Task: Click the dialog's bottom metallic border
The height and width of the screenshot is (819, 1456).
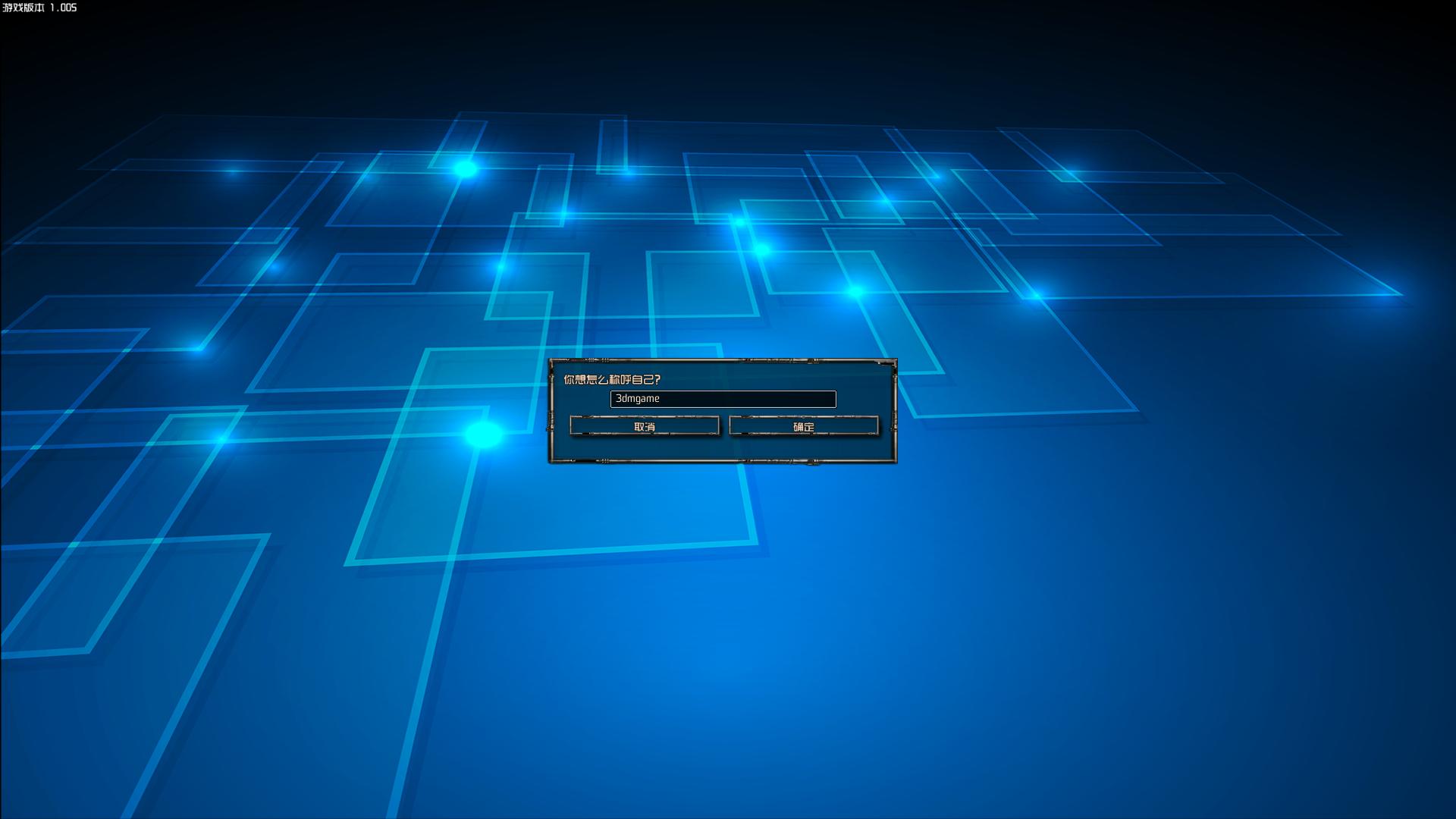Action: (x=722, y=460)
